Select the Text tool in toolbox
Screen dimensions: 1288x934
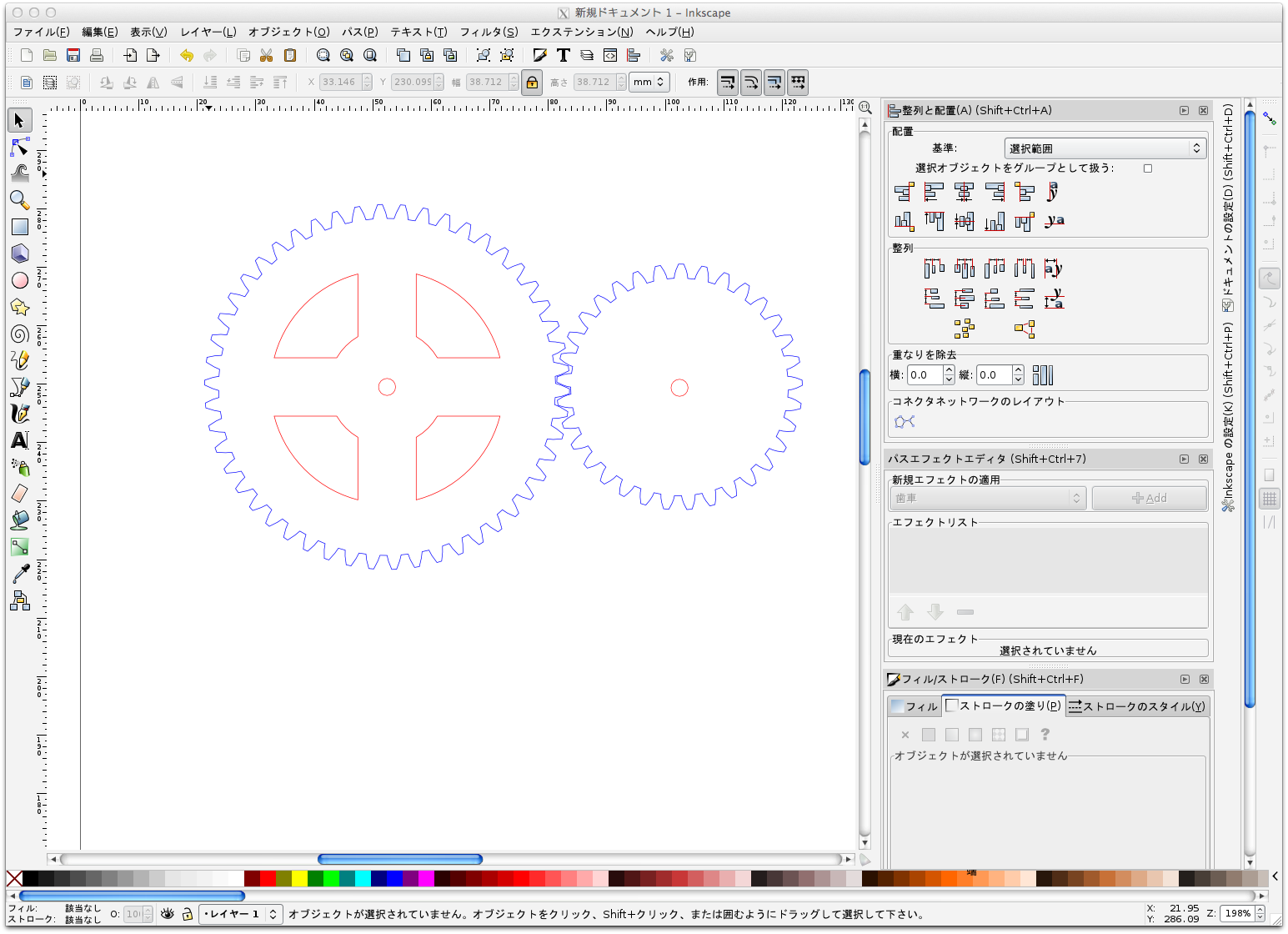tap(20, 440)
